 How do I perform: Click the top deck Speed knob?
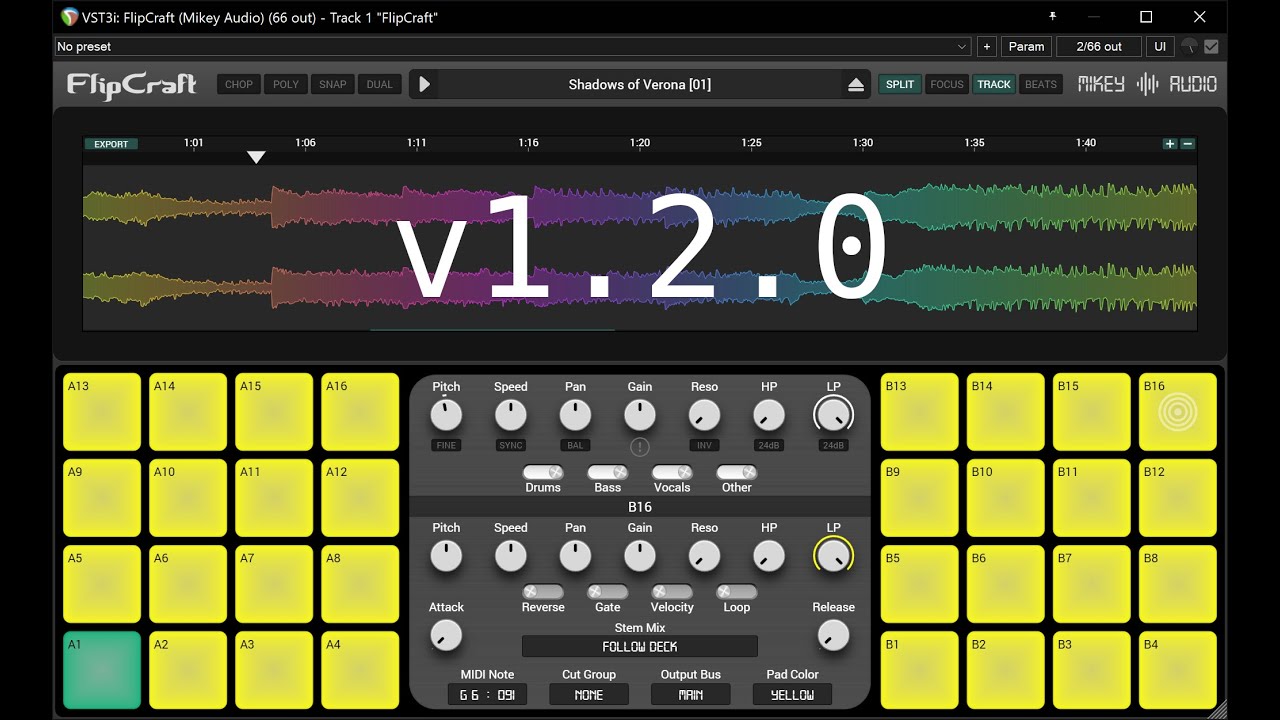point(511,414)
